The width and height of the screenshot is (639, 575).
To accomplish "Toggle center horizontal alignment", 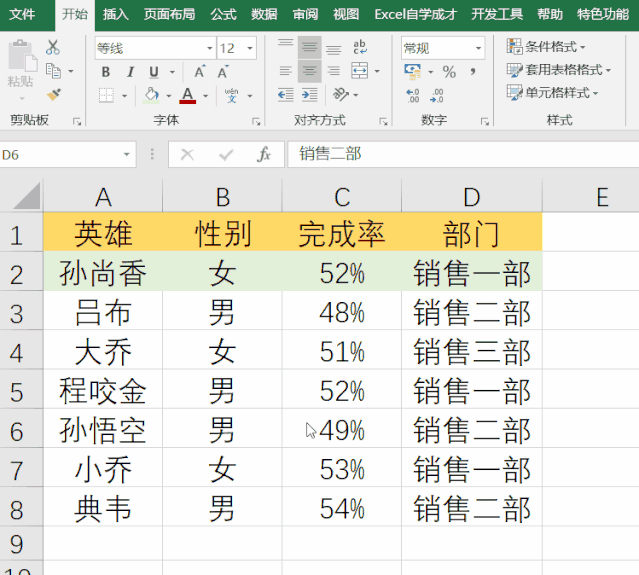I will pyautogui.click(x=310, y=71).
